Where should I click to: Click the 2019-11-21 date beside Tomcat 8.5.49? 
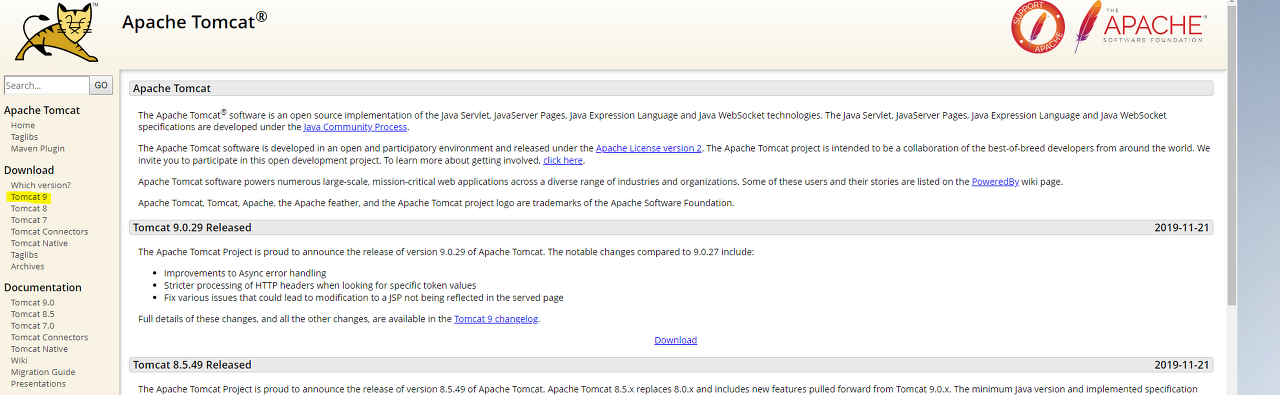coord(1182,365)
